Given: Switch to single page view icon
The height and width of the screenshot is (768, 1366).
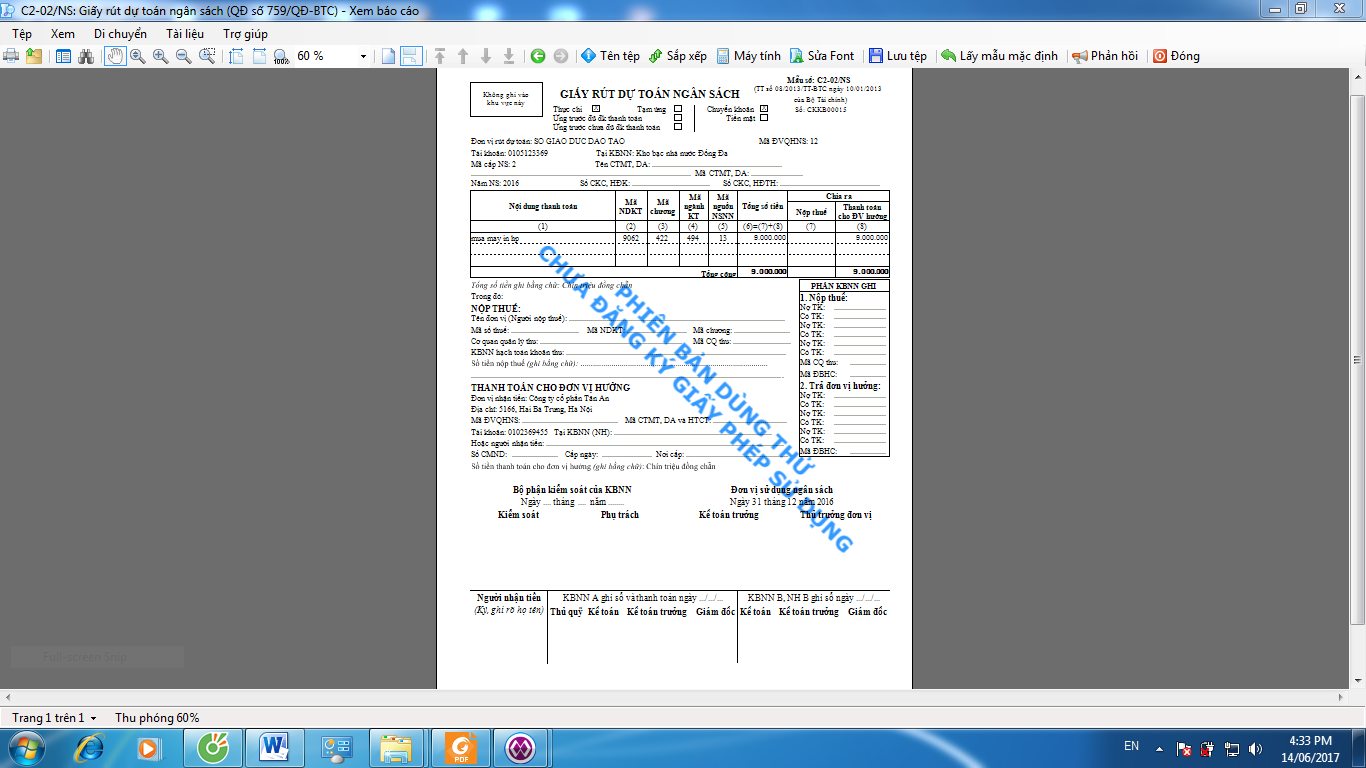Looking at the screenshot, I should (388, 56).
